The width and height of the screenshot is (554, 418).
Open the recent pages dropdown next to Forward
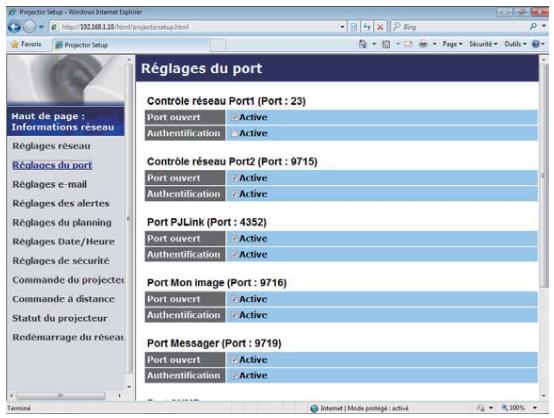coord(41,27)
